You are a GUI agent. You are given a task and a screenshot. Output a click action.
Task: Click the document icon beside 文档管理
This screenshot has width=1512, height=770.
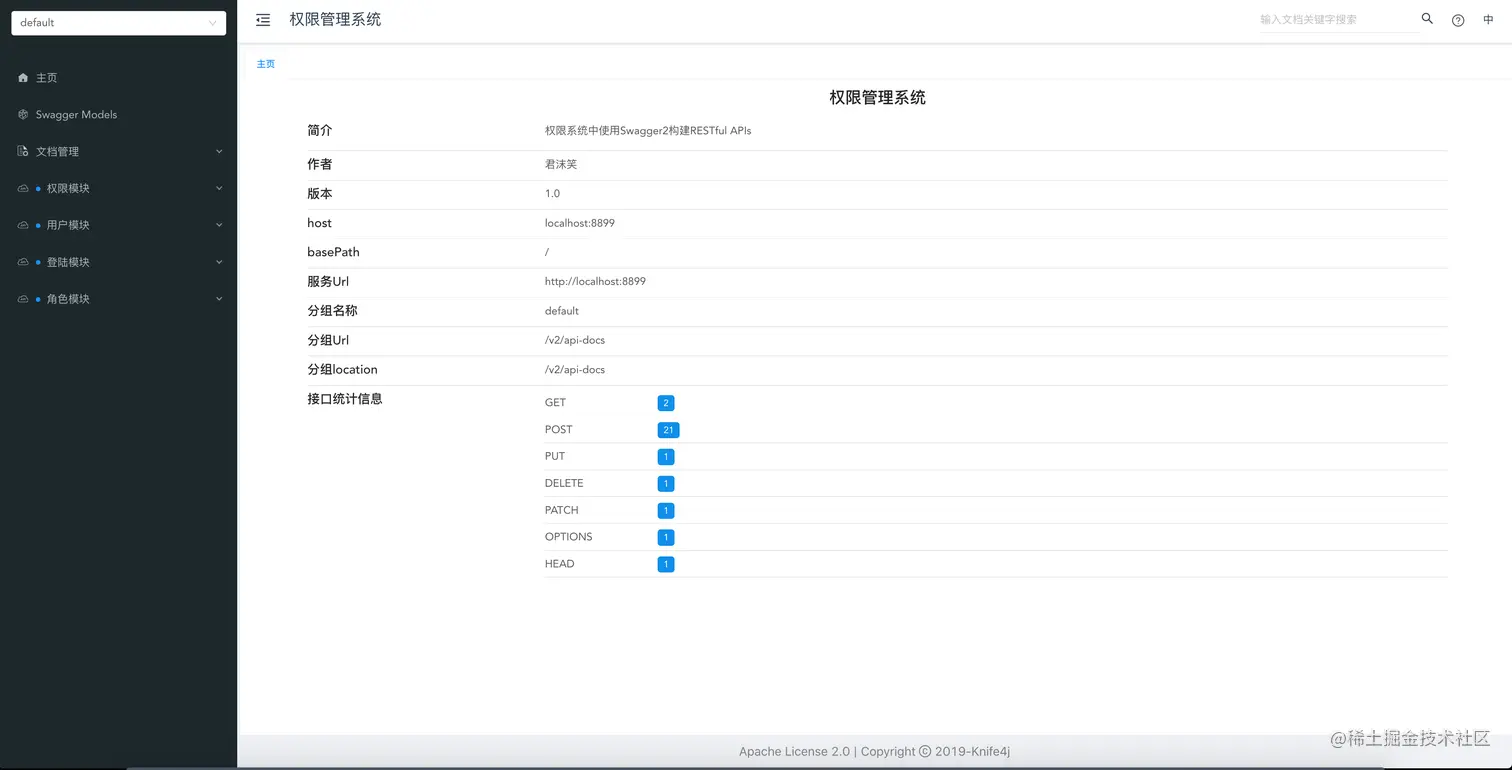click(23, 152)
